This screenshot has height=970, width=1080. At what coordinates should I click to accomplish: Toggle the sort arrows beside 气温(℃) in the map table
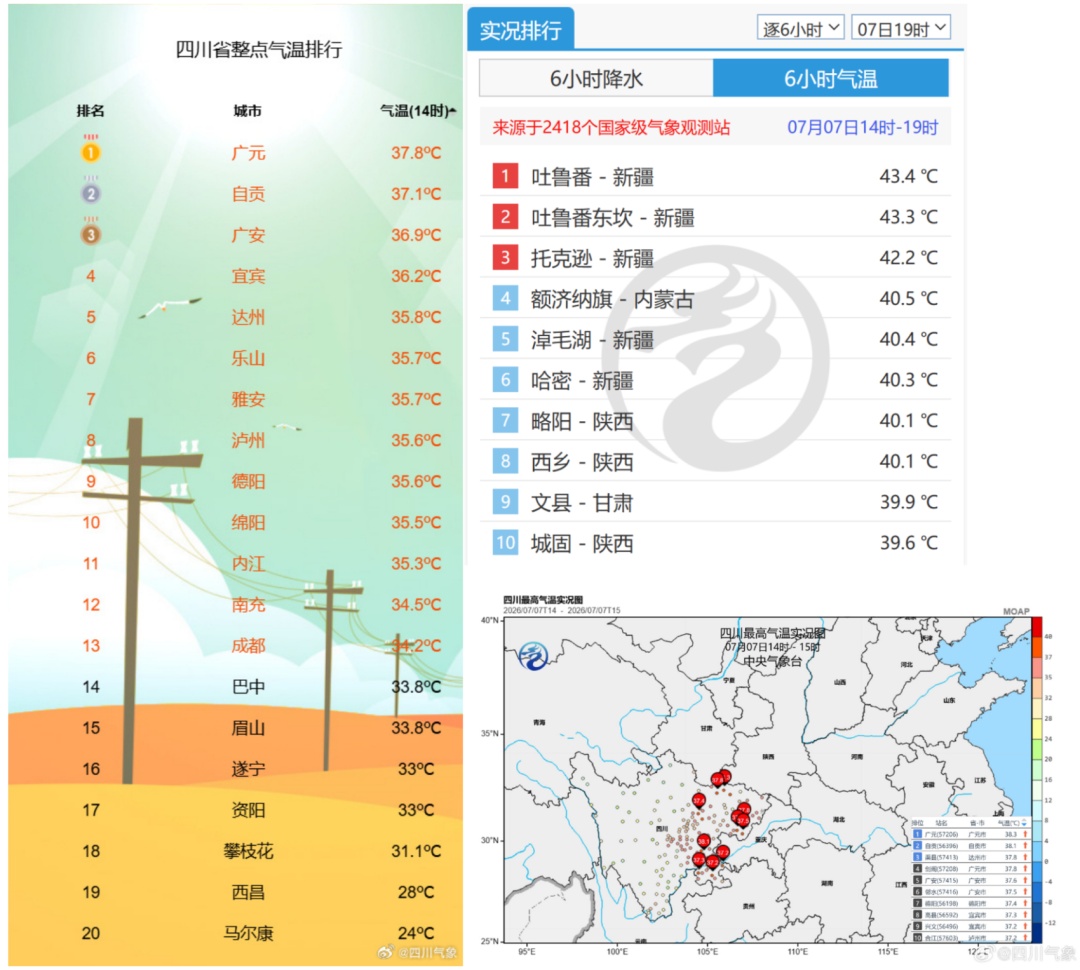pos(1024,823)
